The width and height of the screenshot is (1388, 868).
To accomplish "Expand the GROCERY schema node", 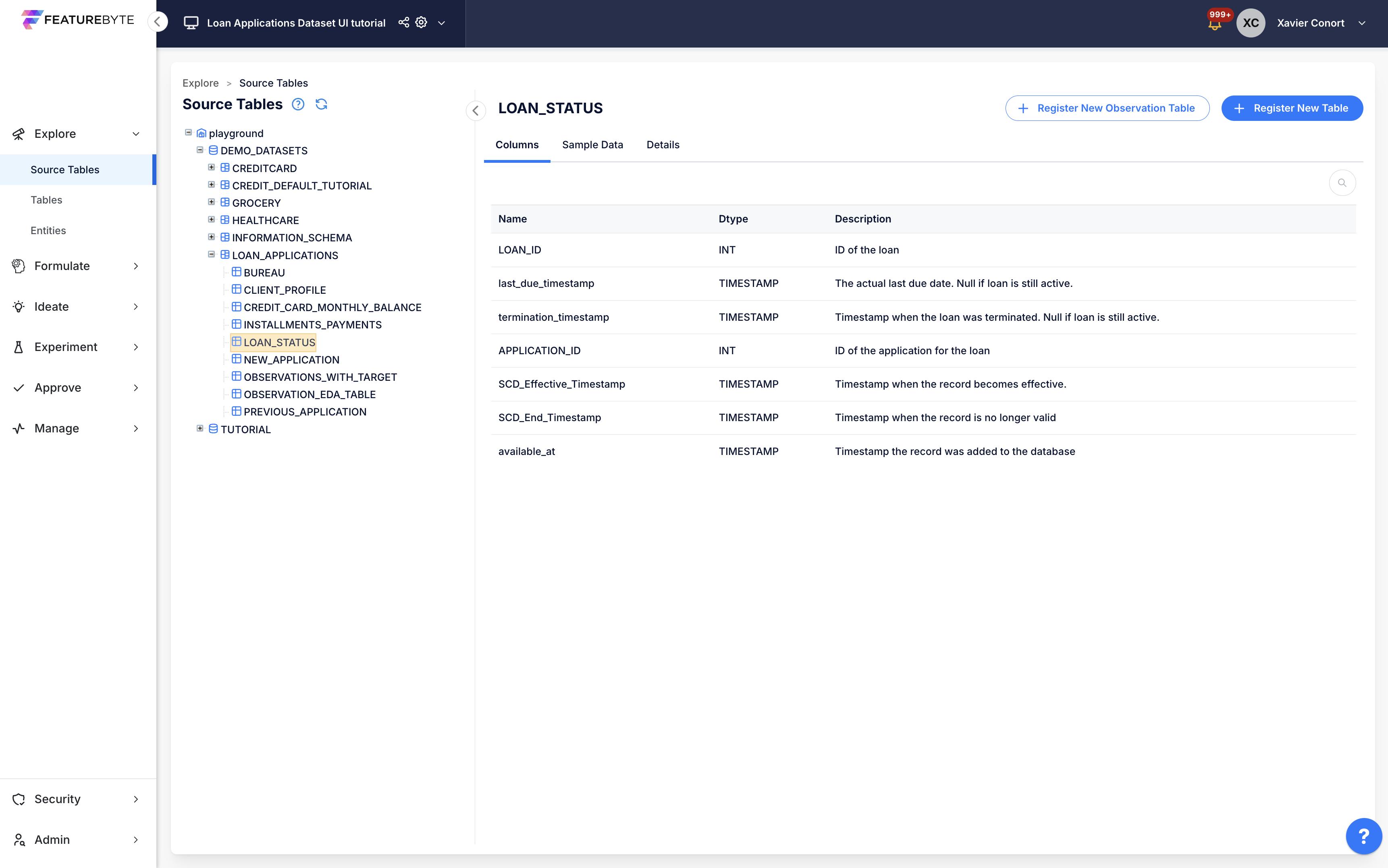I will click(x=211, y=202).
